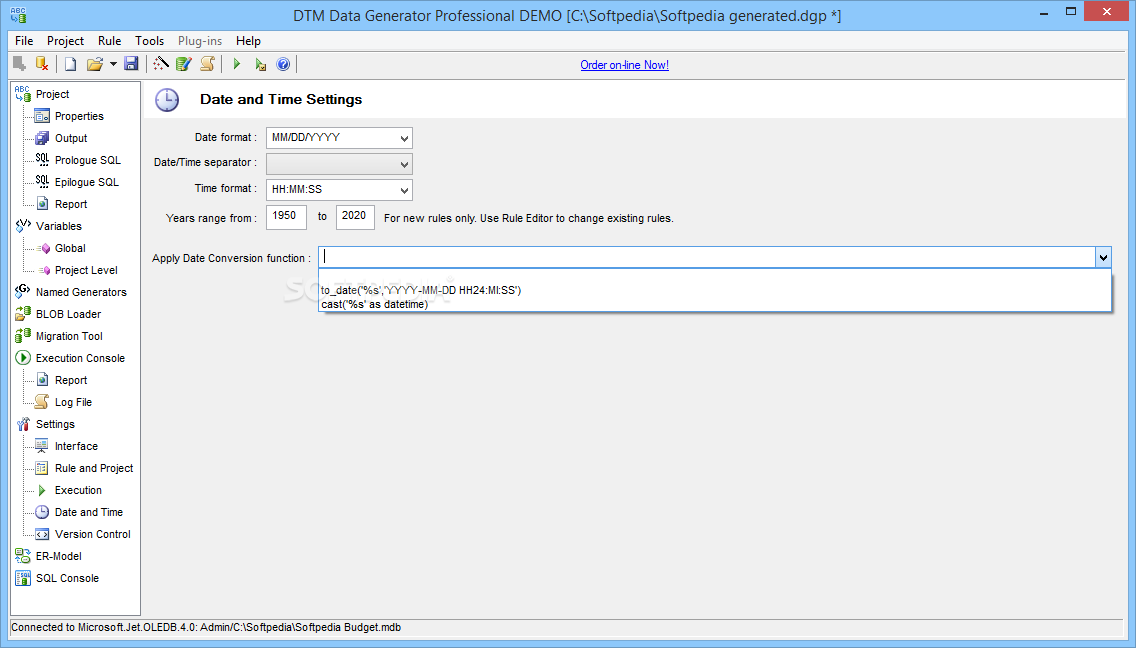Collapse the Date Conversion function dropdown arrow
Image resolution: width=1136 pixels, height=648 pixels.
(1103, 257)
